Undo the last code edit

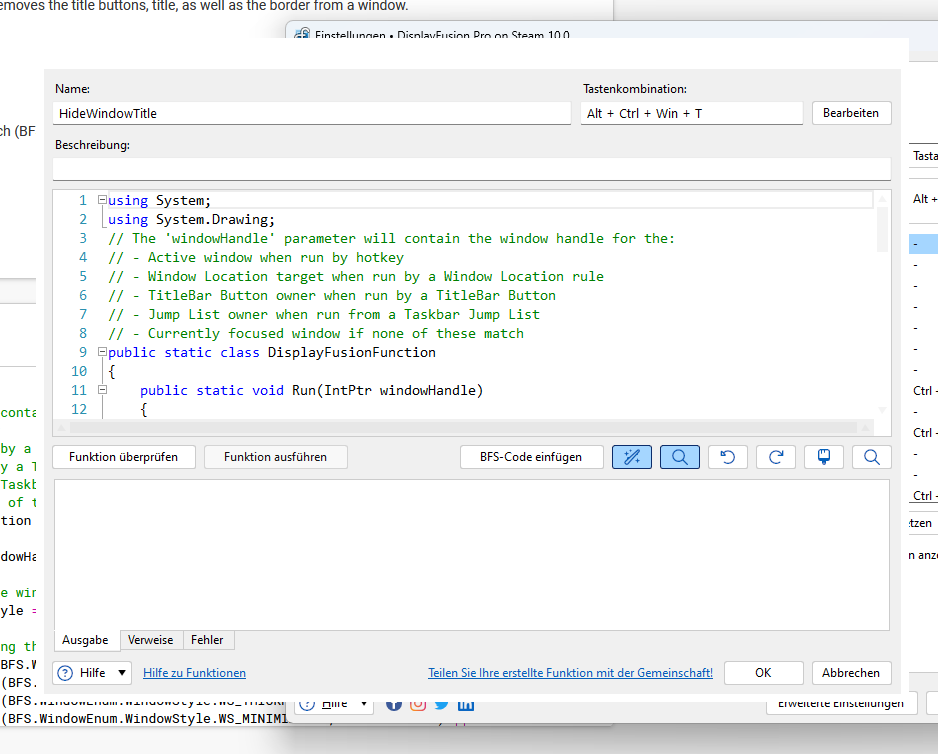tap(727, 457)
